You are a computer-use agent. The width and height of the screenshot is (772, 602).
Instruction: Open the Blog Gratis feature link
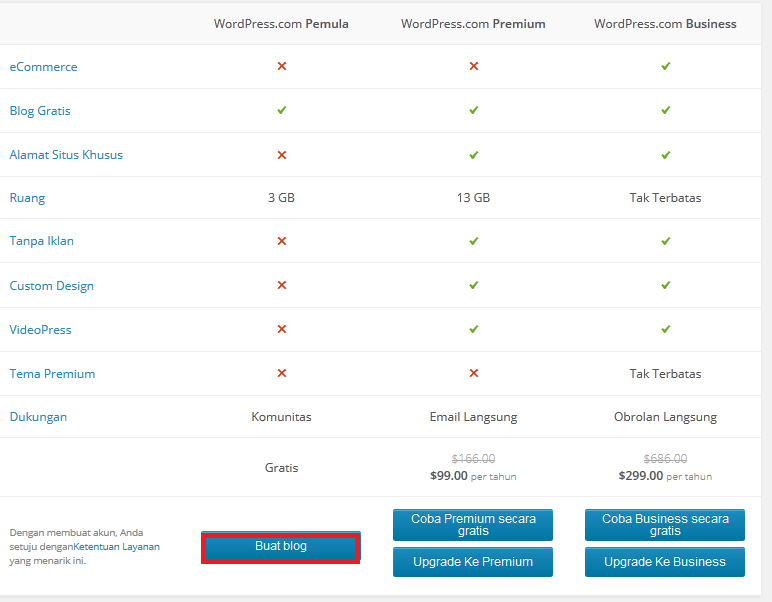(40, 111)
